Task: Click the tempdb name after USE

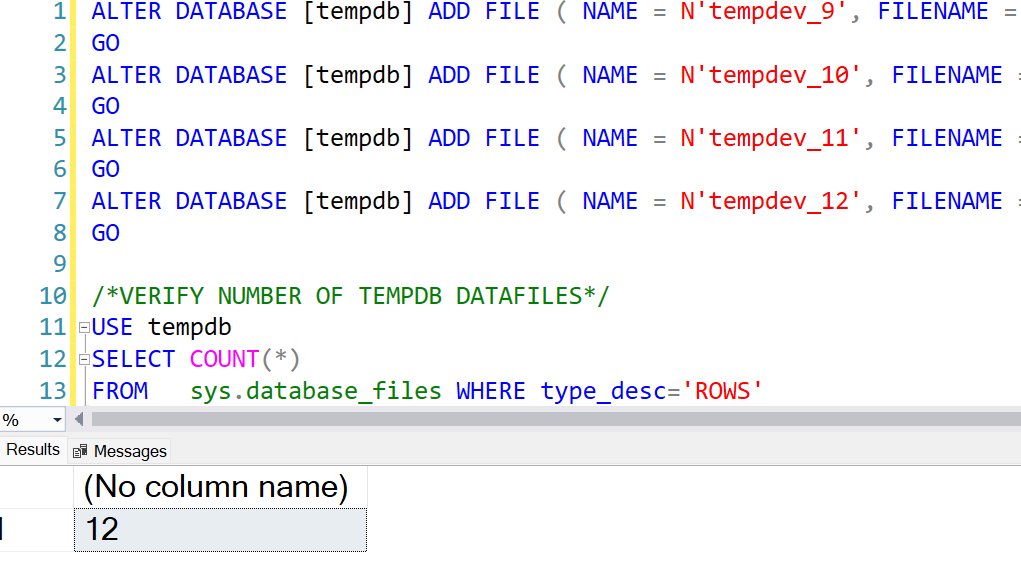Action: click(189, 327)
